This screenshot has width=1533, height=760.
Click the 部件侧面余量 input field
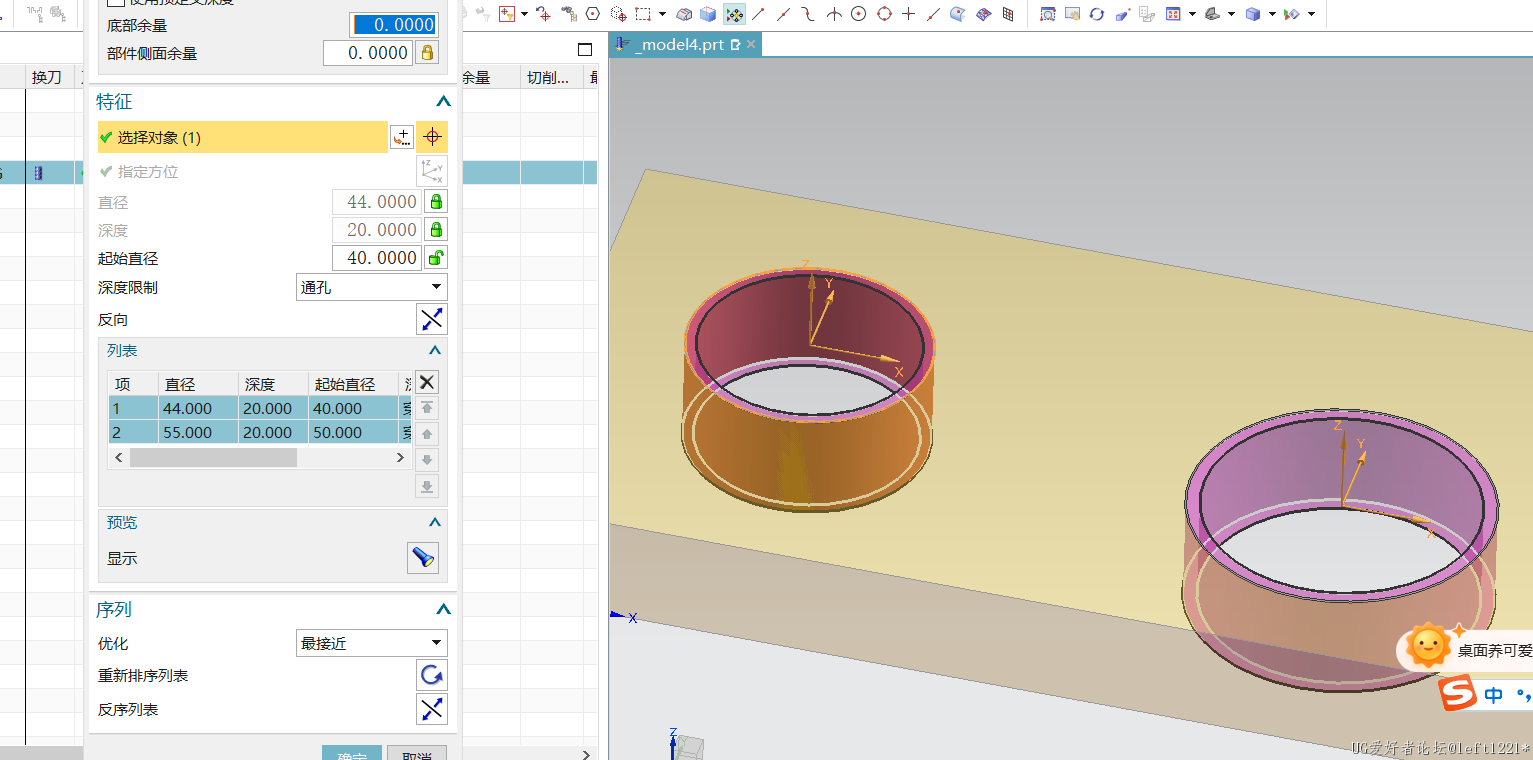(367, 53)
